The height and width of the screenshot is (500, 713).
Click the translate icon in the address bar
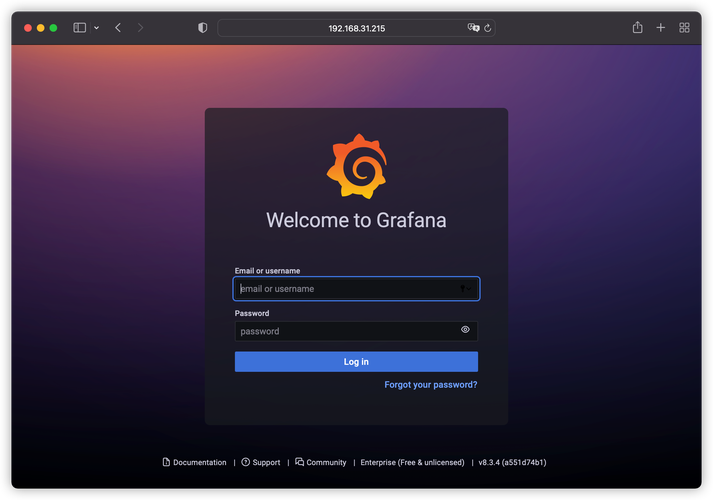click(x=473, y=28)
